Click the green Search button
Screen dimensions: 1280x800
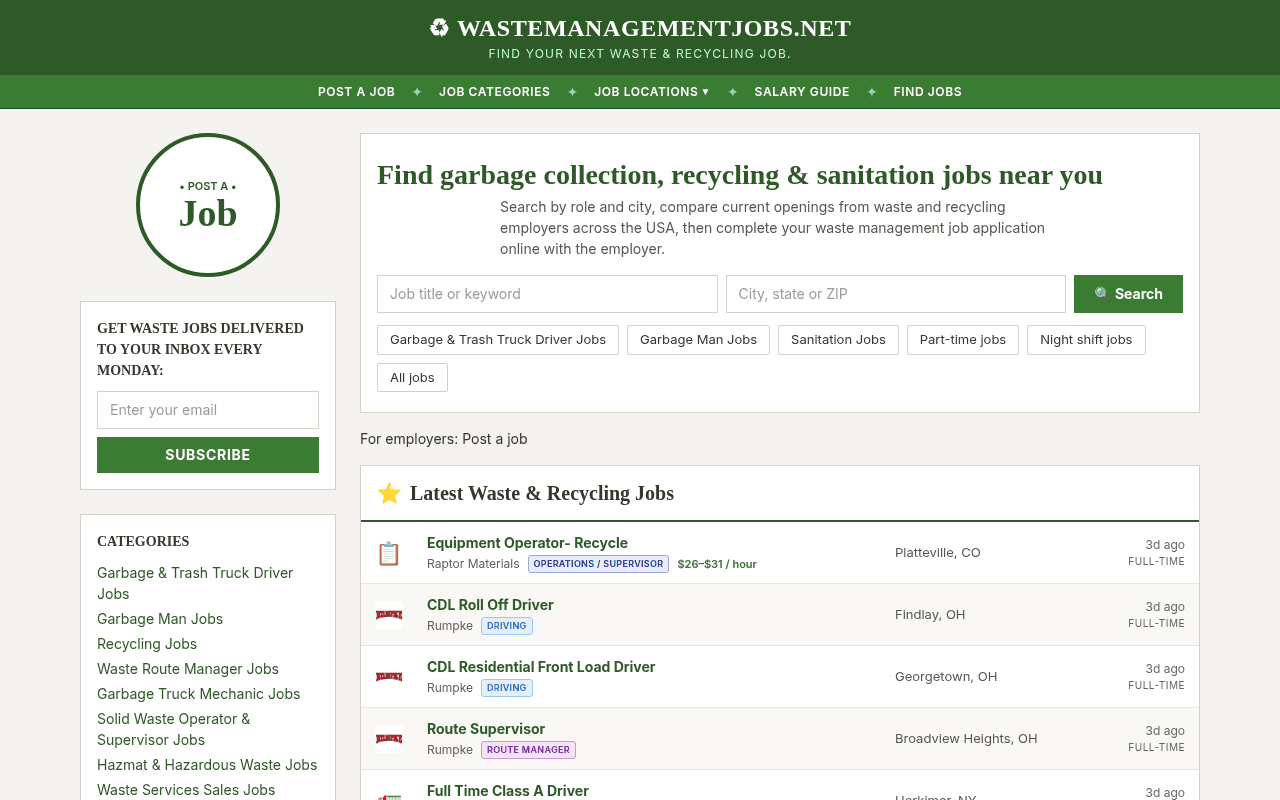point(1128,294)
